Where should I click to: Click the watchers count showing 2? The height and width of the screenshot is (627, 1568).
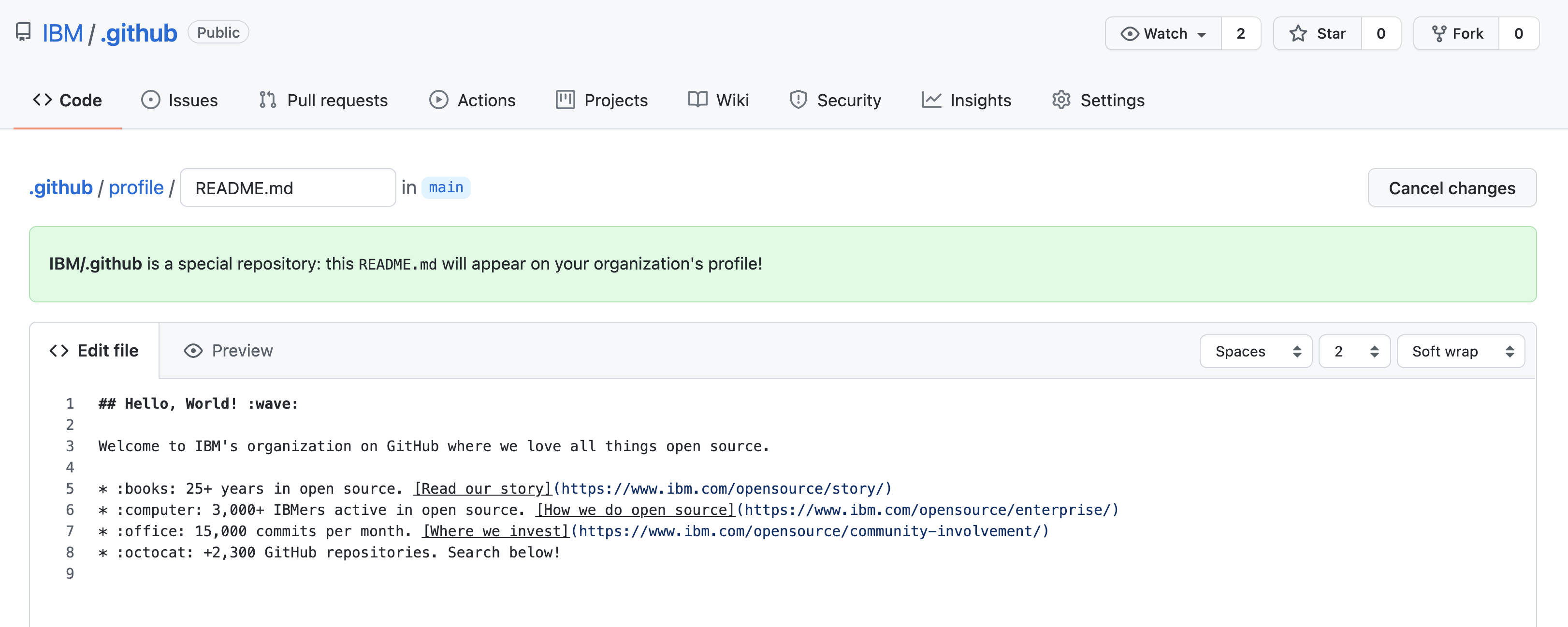(x=1241, y=33)
